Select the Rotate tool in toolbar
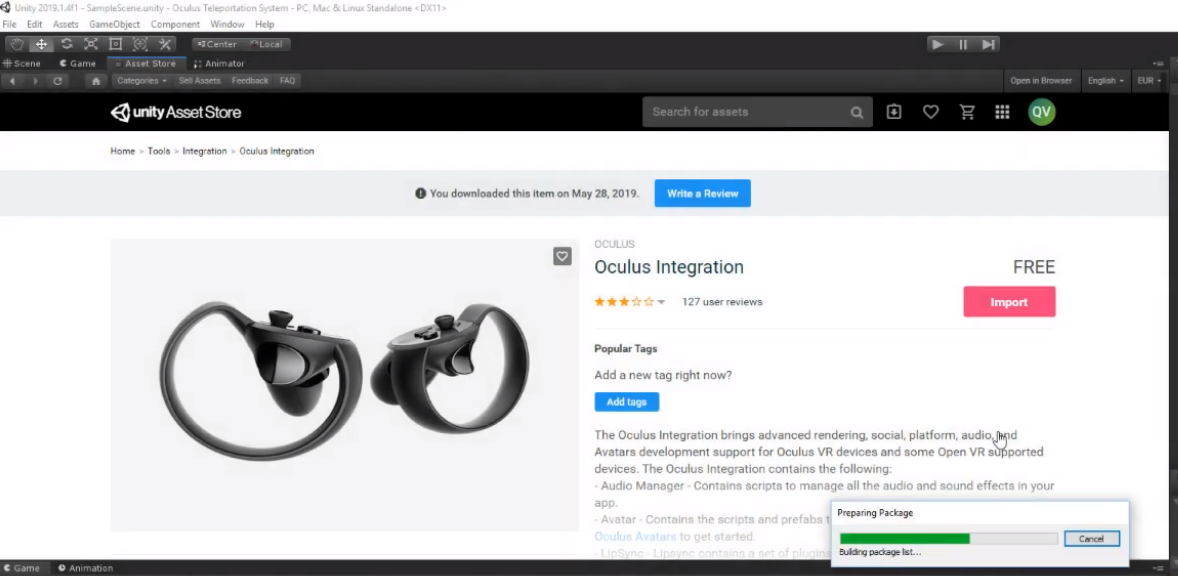This screenshot has width=1178, height=576. point(66,44)
